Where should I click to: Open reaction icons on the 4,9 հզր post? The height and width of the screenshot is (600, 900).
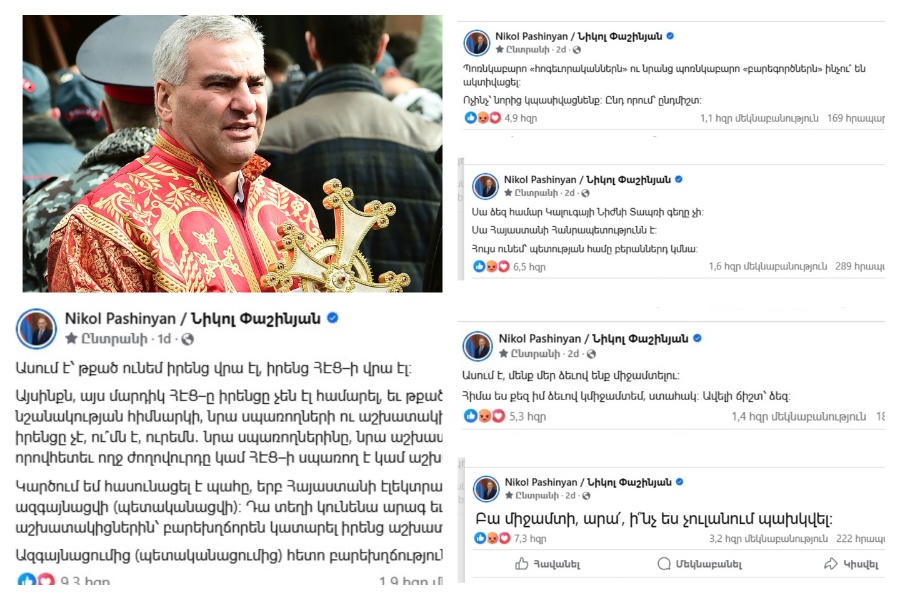pos(482,118)
